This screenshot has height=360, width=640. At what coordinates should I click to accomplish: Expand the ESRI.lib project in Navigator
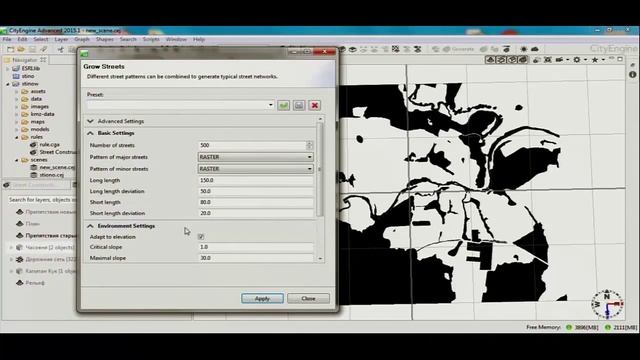coord(7,69)
